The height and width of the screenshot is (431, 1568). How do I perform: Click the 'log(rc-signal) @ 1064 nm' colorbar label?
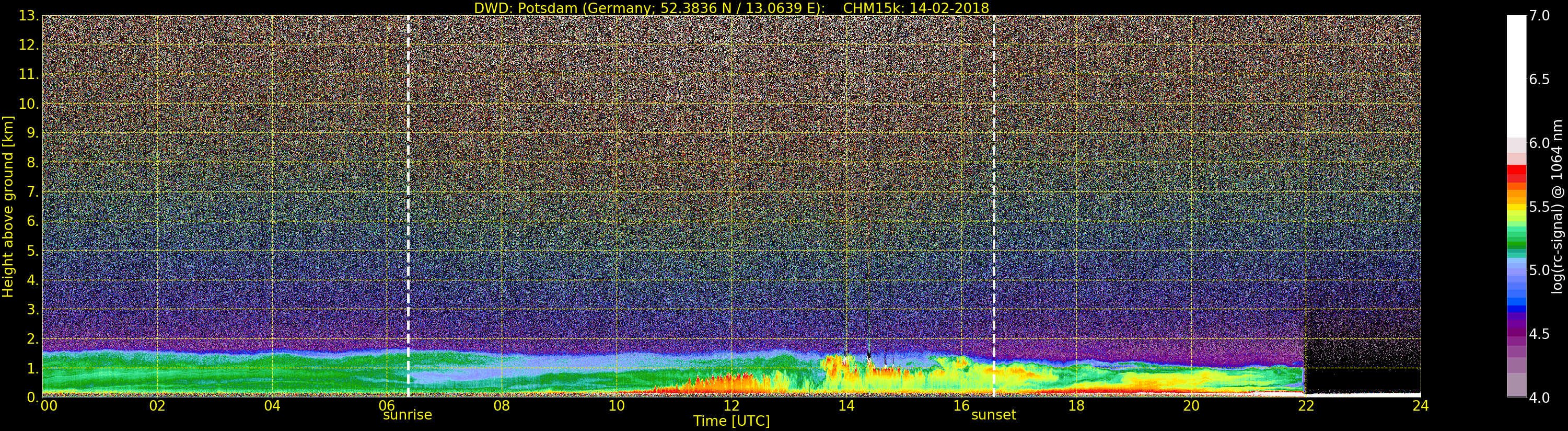(1558, 207)
